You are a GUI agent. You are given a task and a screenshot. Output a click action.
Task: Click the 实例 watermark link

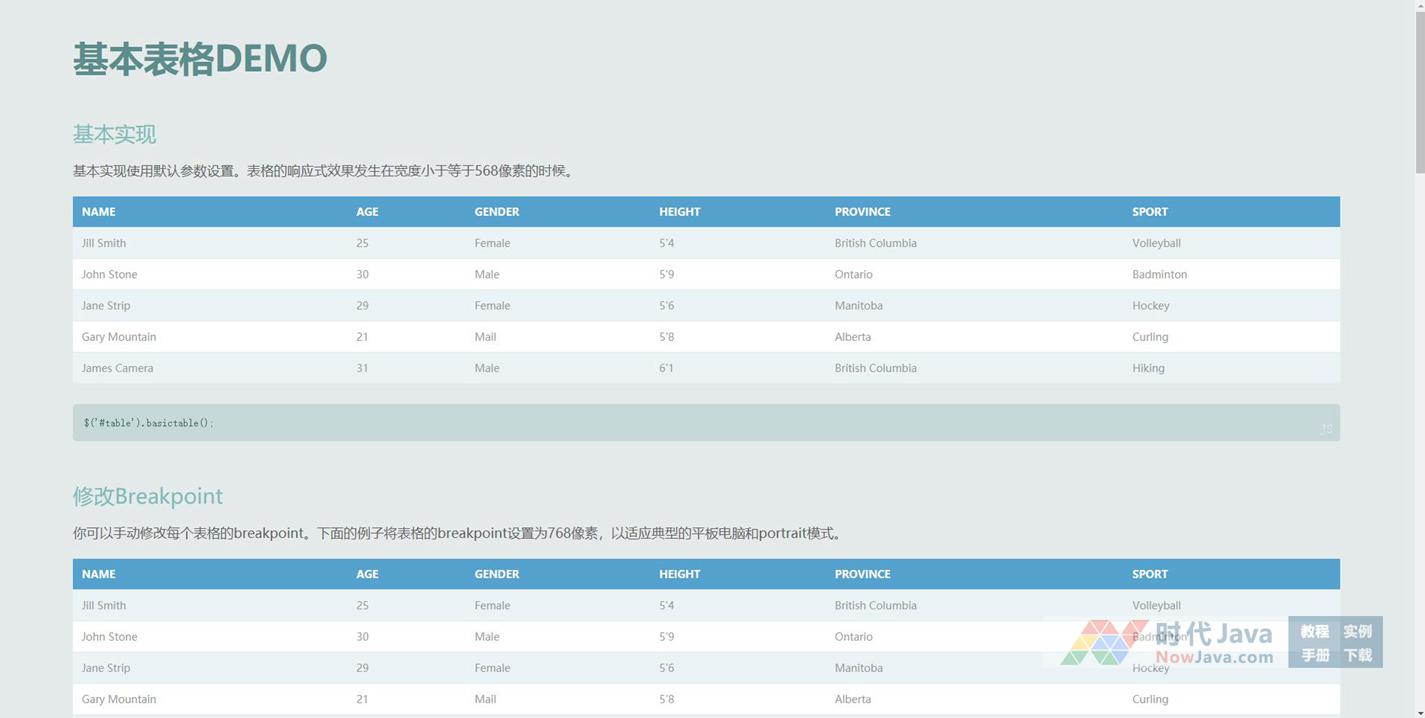click(x=1357, y=631)
